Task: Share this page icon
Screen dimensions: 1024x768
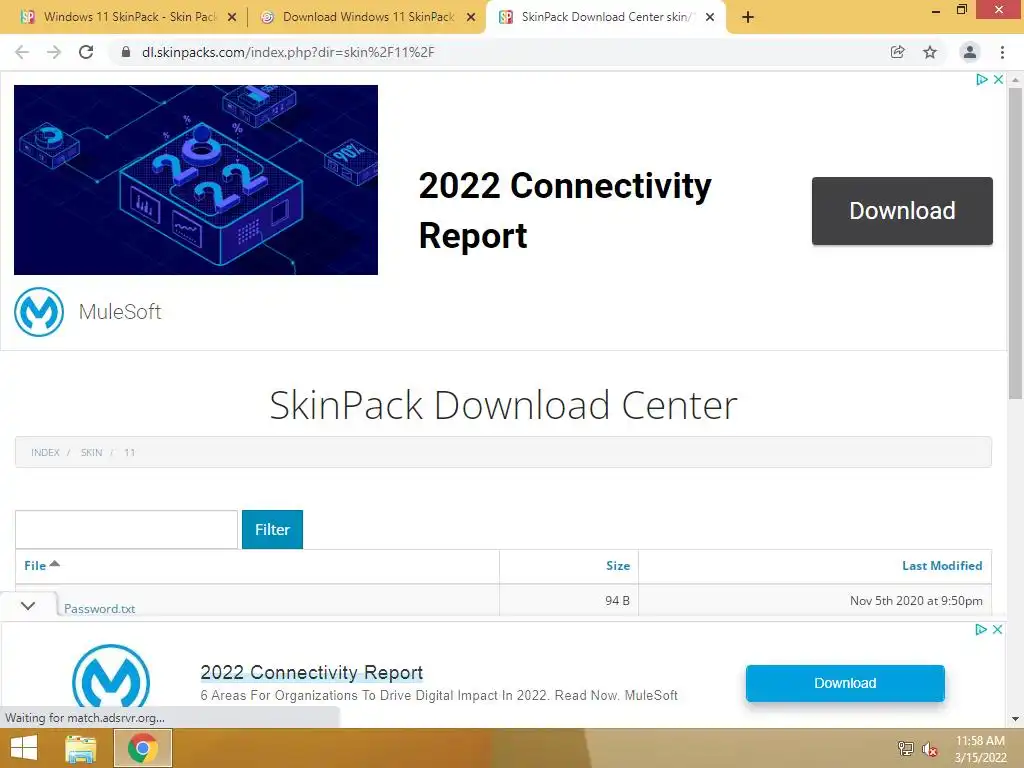Action: 897,52
